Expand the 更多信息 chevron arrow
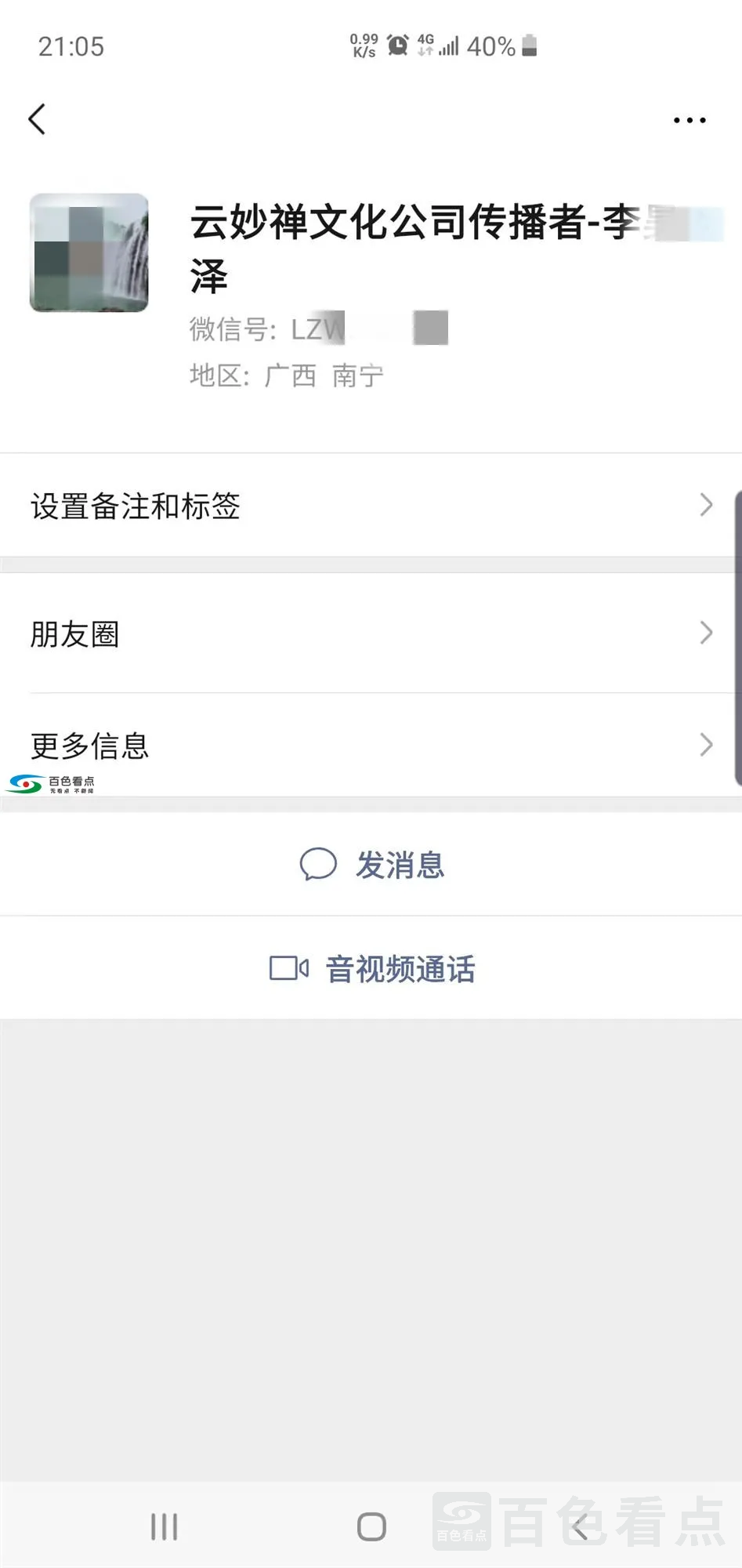742x1568 pixels. pos(706,745)
